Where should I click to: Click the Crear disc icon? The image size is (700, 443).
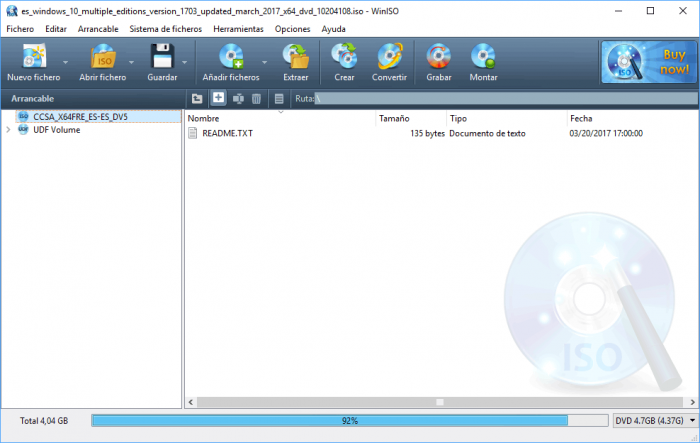[x=344, y=57]
